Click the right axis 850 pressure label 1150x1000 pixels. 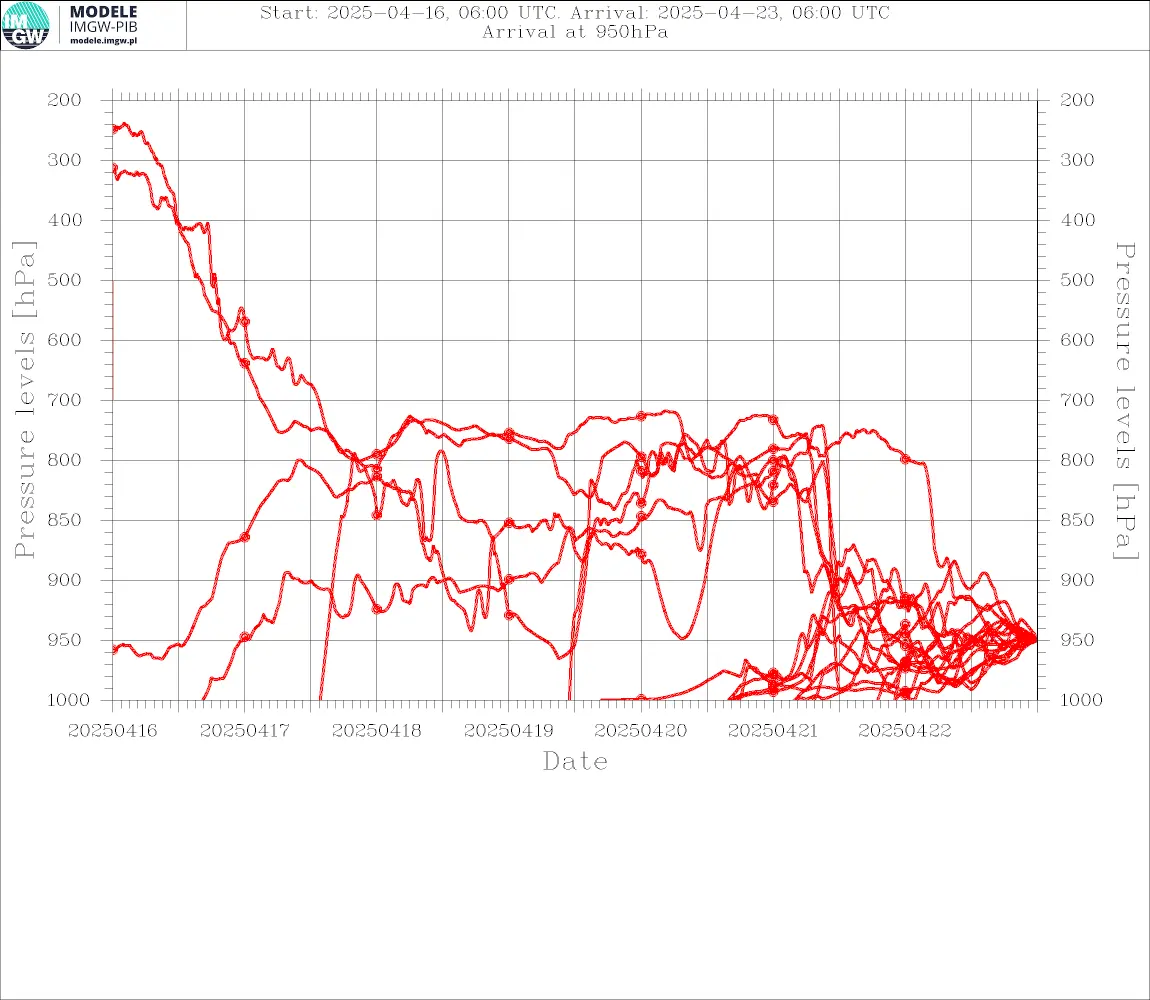[1077, 520]
